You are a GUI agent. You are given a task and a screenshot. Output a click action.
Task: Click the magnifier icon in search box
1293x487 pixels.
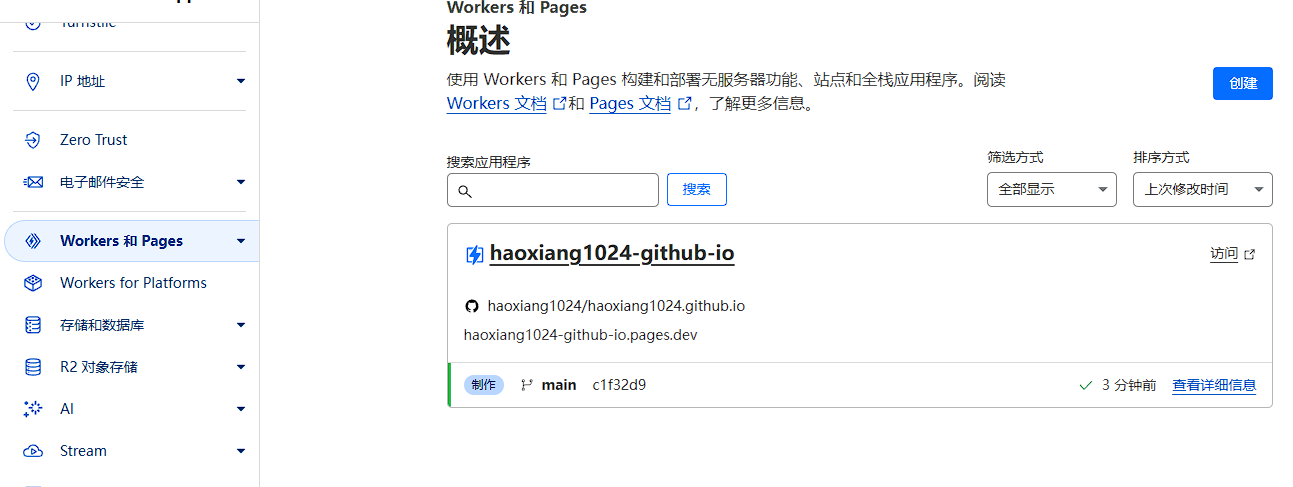(x=465, y=191)
